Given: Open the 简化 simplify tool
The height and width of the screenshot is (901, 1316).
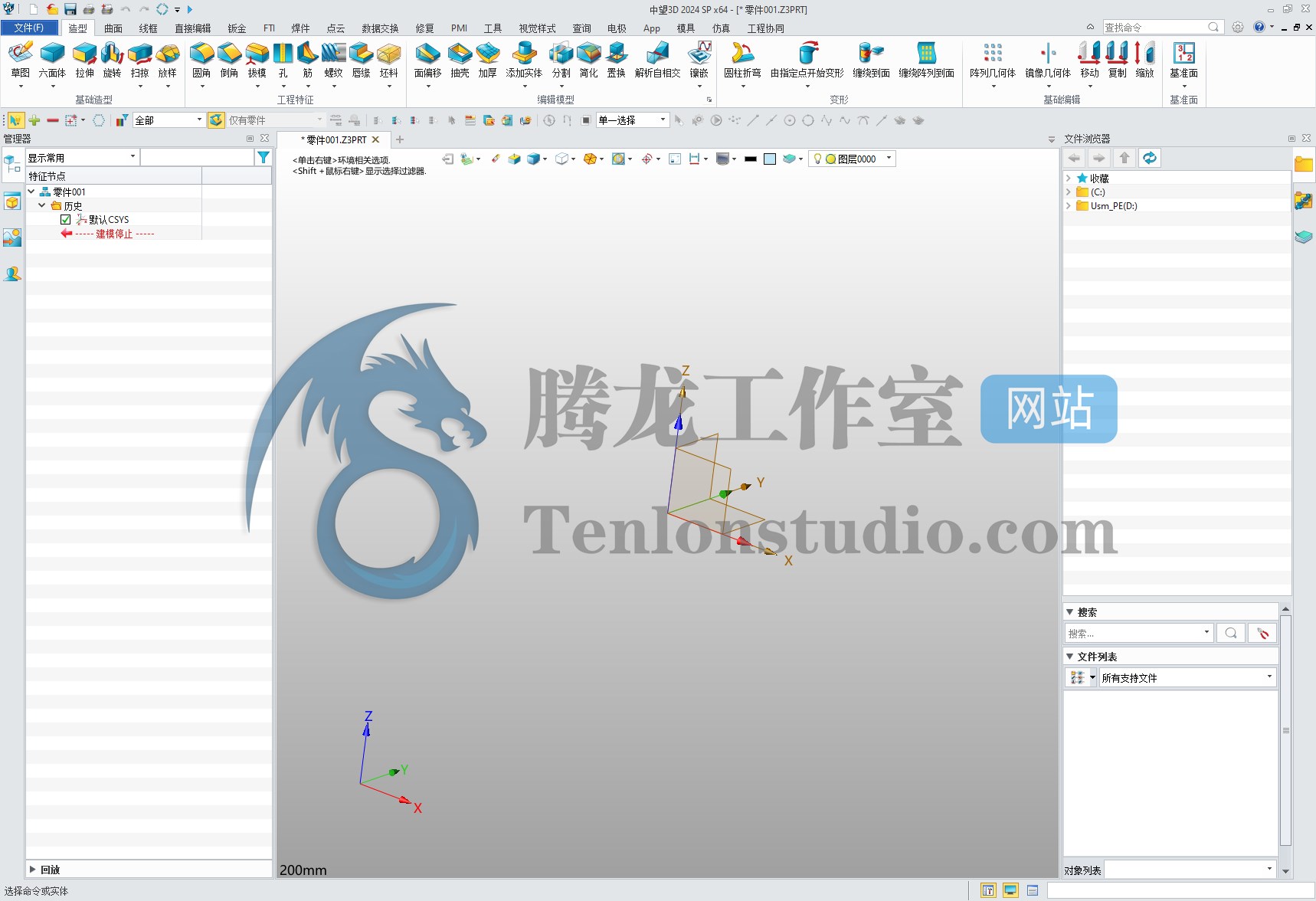Looking at the screenshot, I should click(588, 60).
